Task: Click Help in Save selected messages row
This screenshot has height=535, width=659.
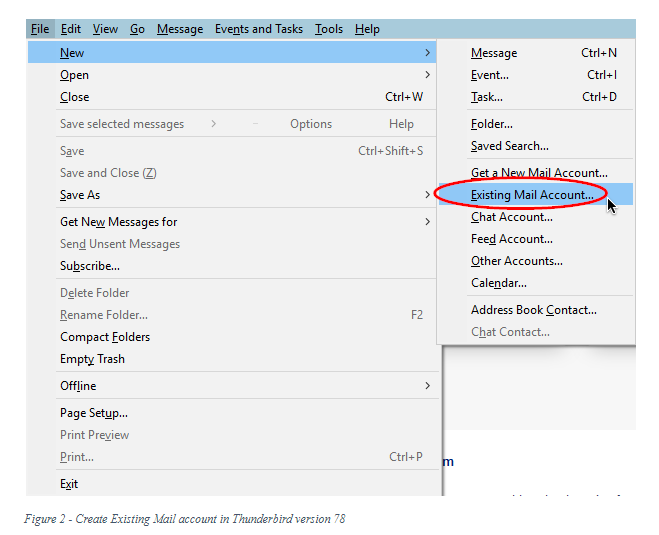Action: click(401, 124)
